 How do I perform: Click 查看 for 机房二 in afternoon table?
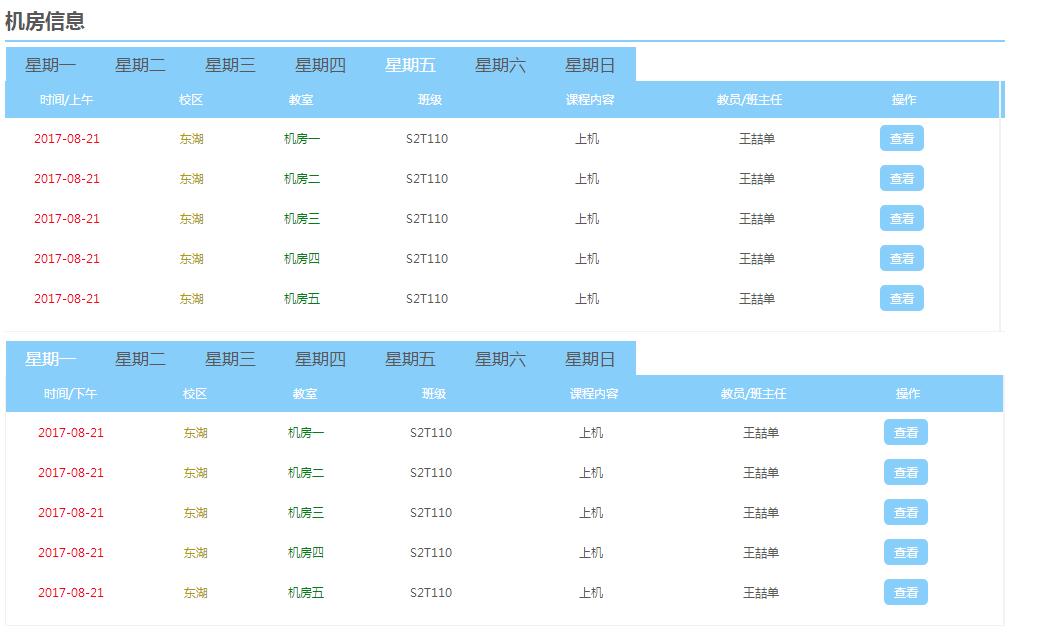coord(904,472)
